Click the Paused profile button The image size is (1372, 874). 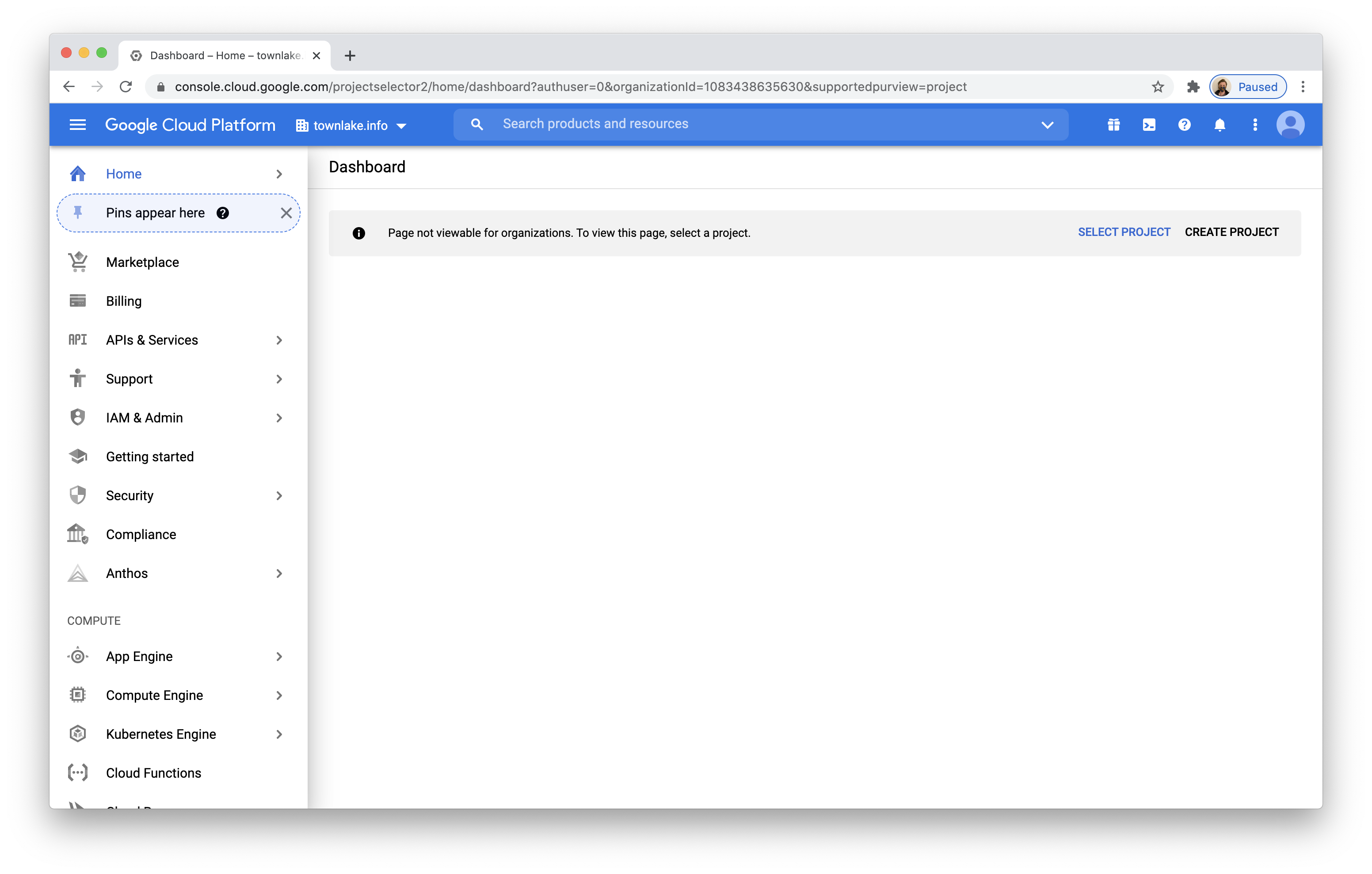(x=1247, y=87)
